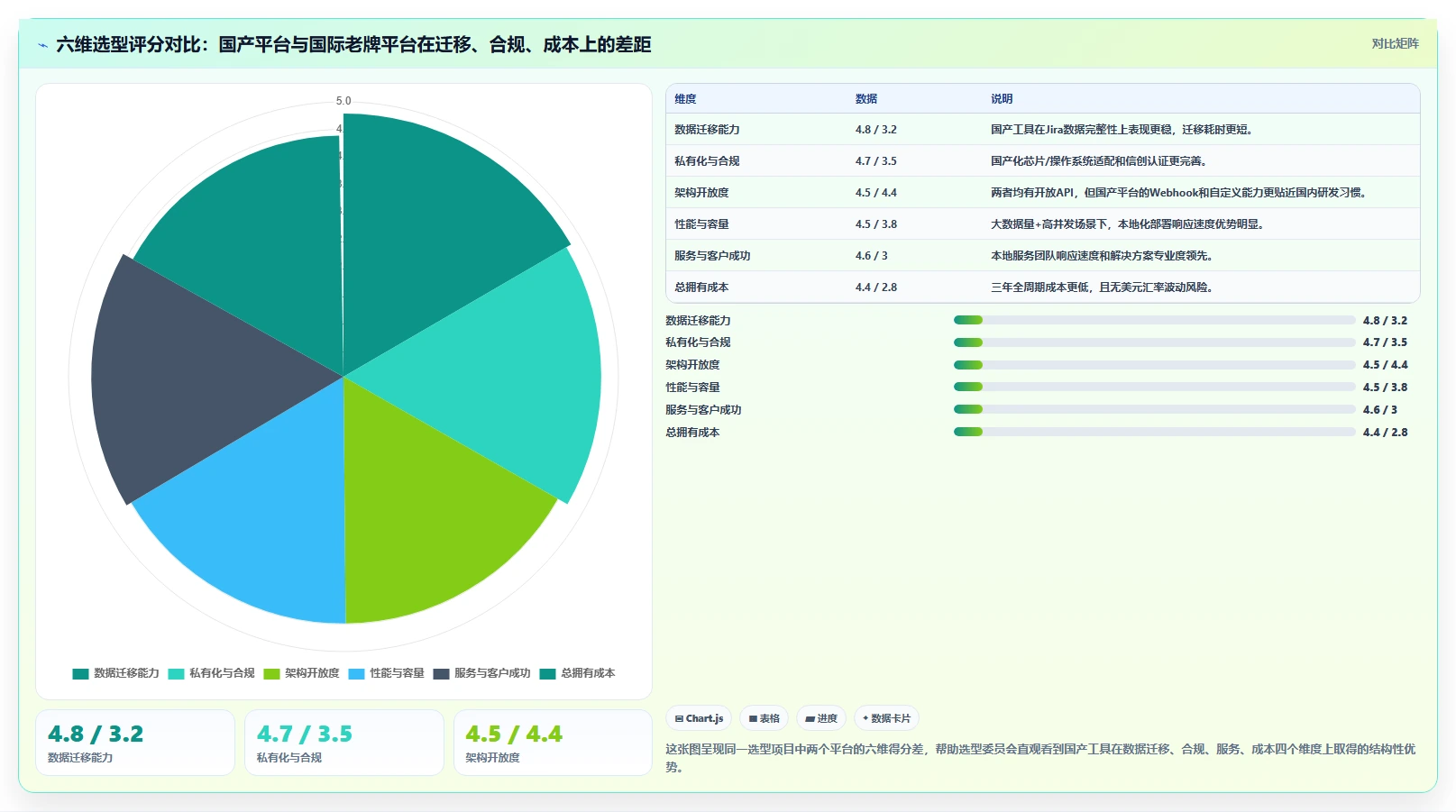
Task: Click the 数据 column header
Action: click(x=866, y=99)
